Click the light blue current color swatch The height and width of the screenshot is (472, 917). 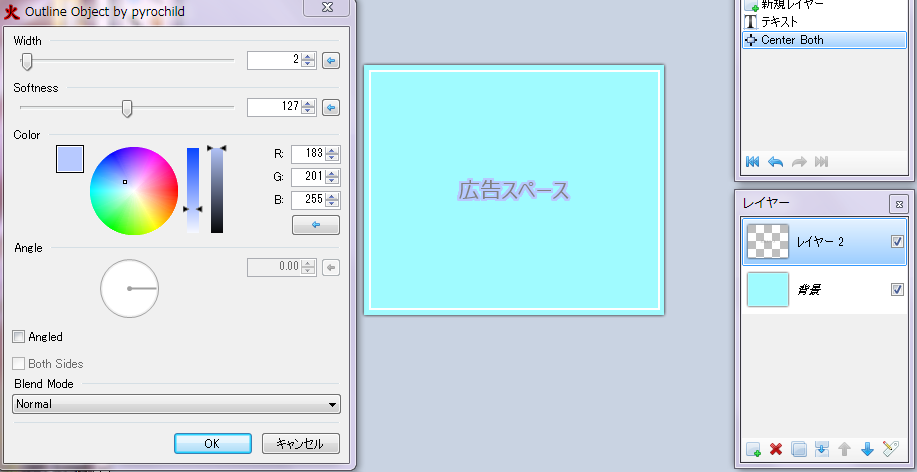(70, 159)
